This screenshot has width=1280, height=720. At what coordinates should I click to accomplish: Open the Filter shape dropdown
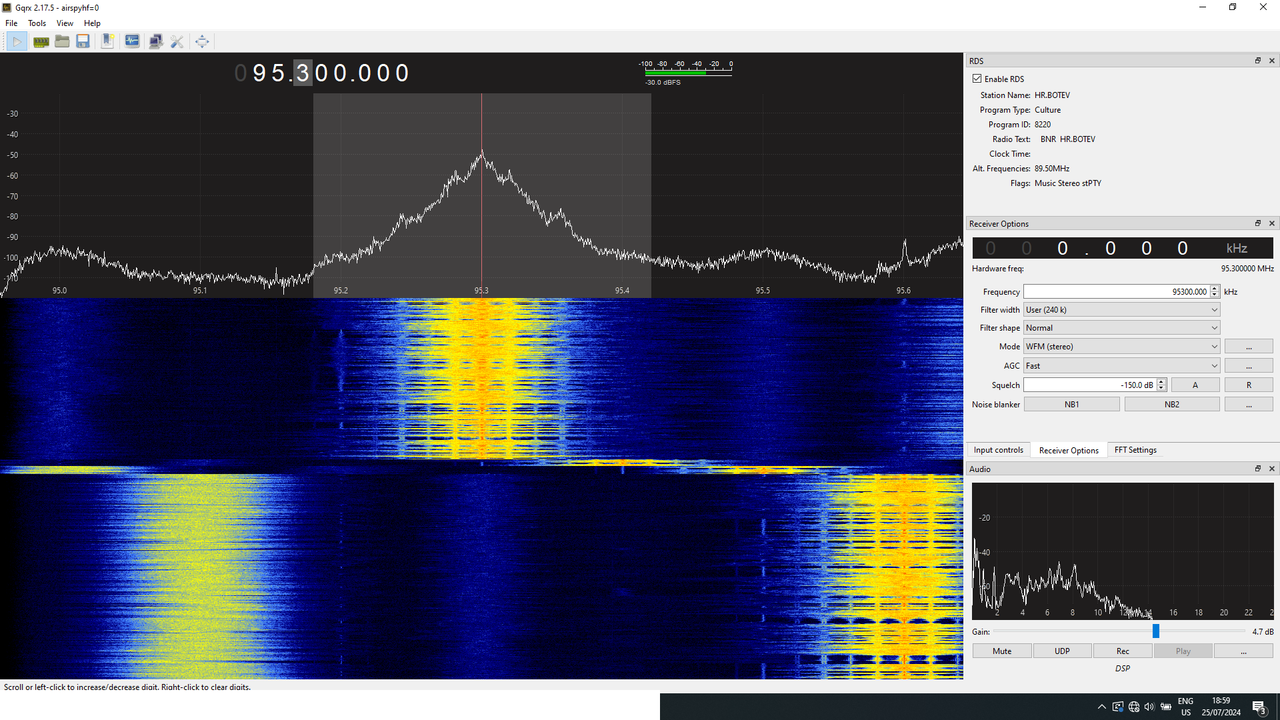coord(1122,328)
